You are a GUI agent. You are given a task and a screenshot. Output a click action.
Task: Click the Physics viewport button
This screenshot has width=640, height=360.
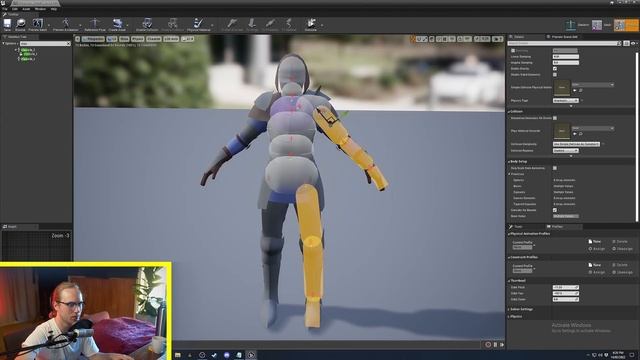point(137,39)
